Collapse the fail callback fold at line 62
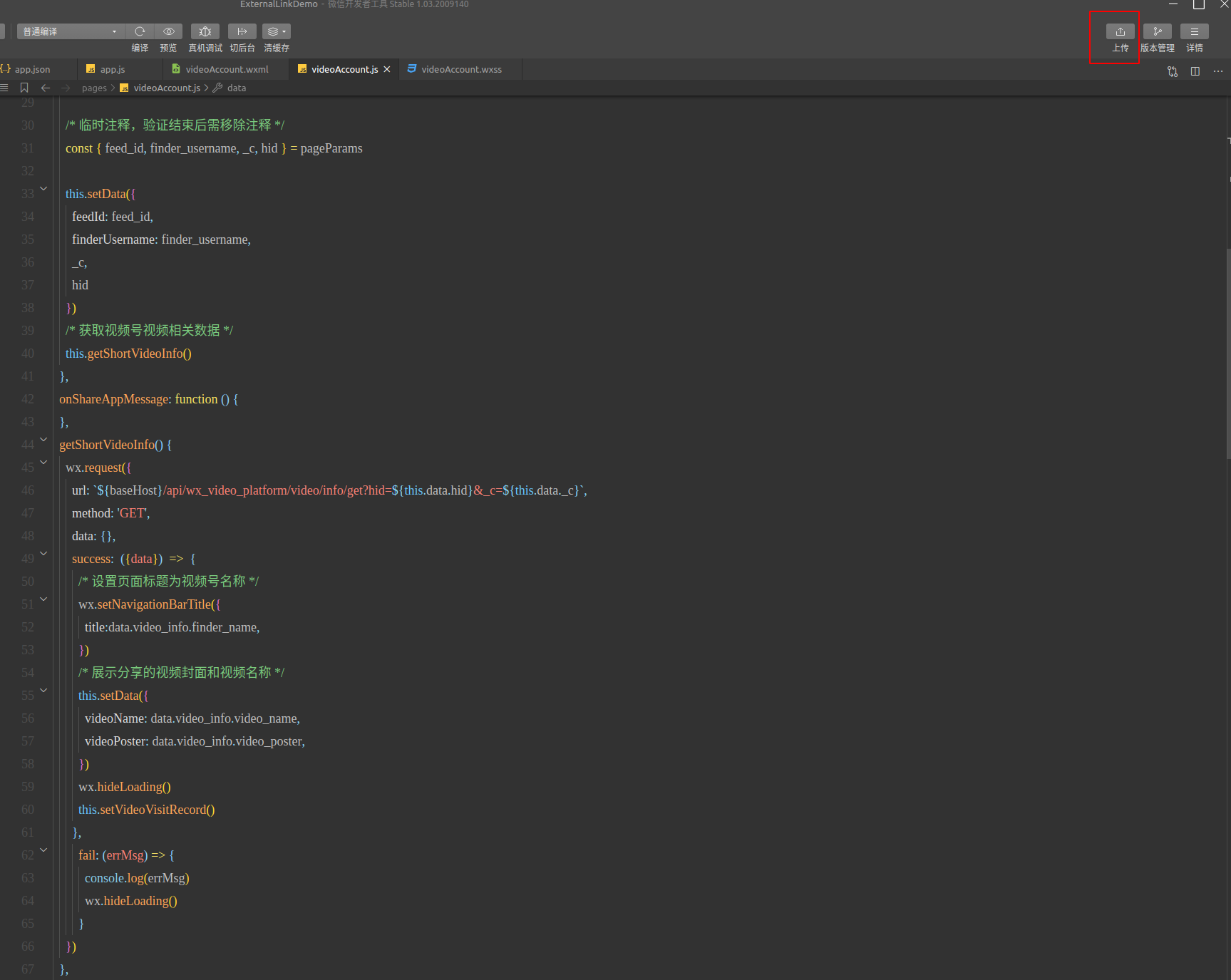The height and width of the screenshot is (980, 1231). pyautogui.click(x=43, y=850)
